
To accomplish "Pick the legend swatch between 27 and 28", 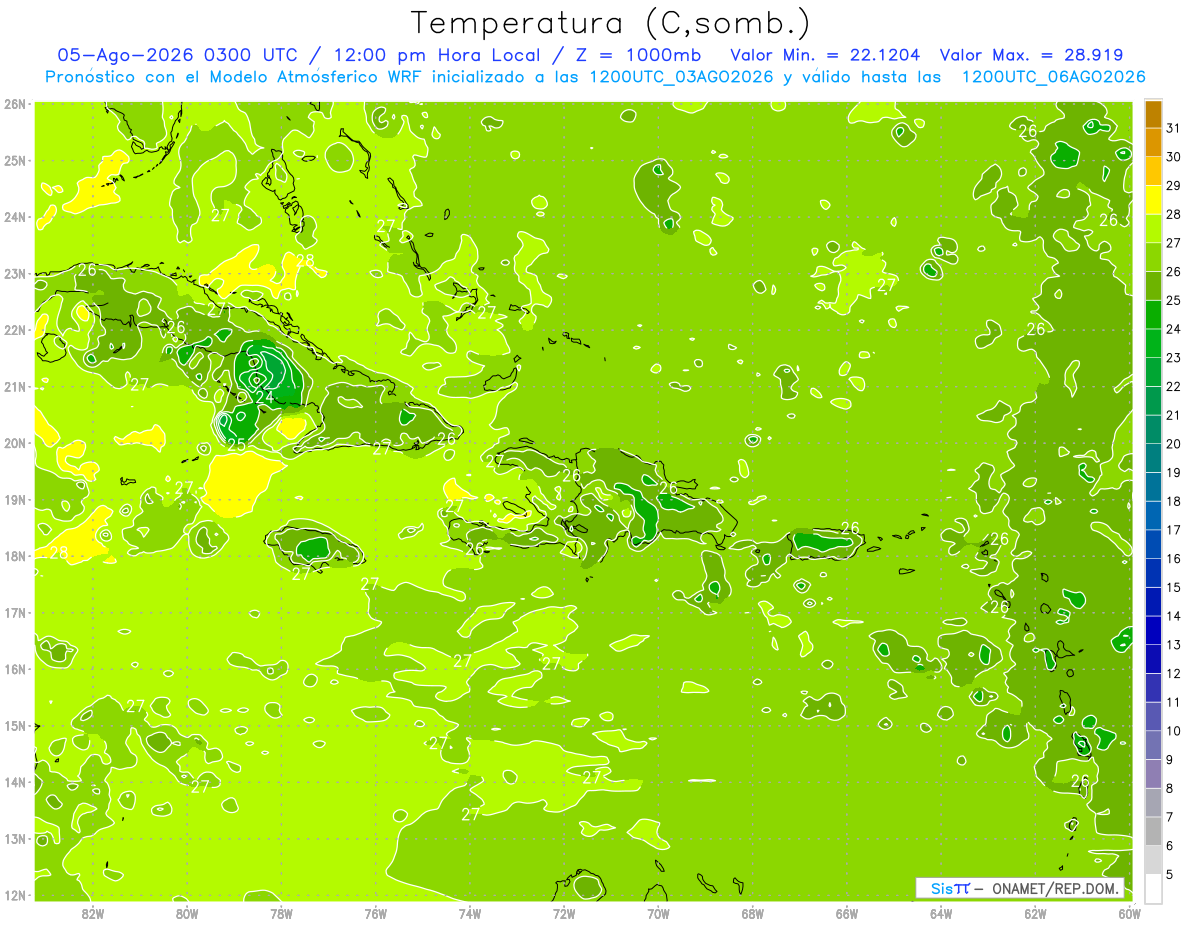I will point(1153,229).
